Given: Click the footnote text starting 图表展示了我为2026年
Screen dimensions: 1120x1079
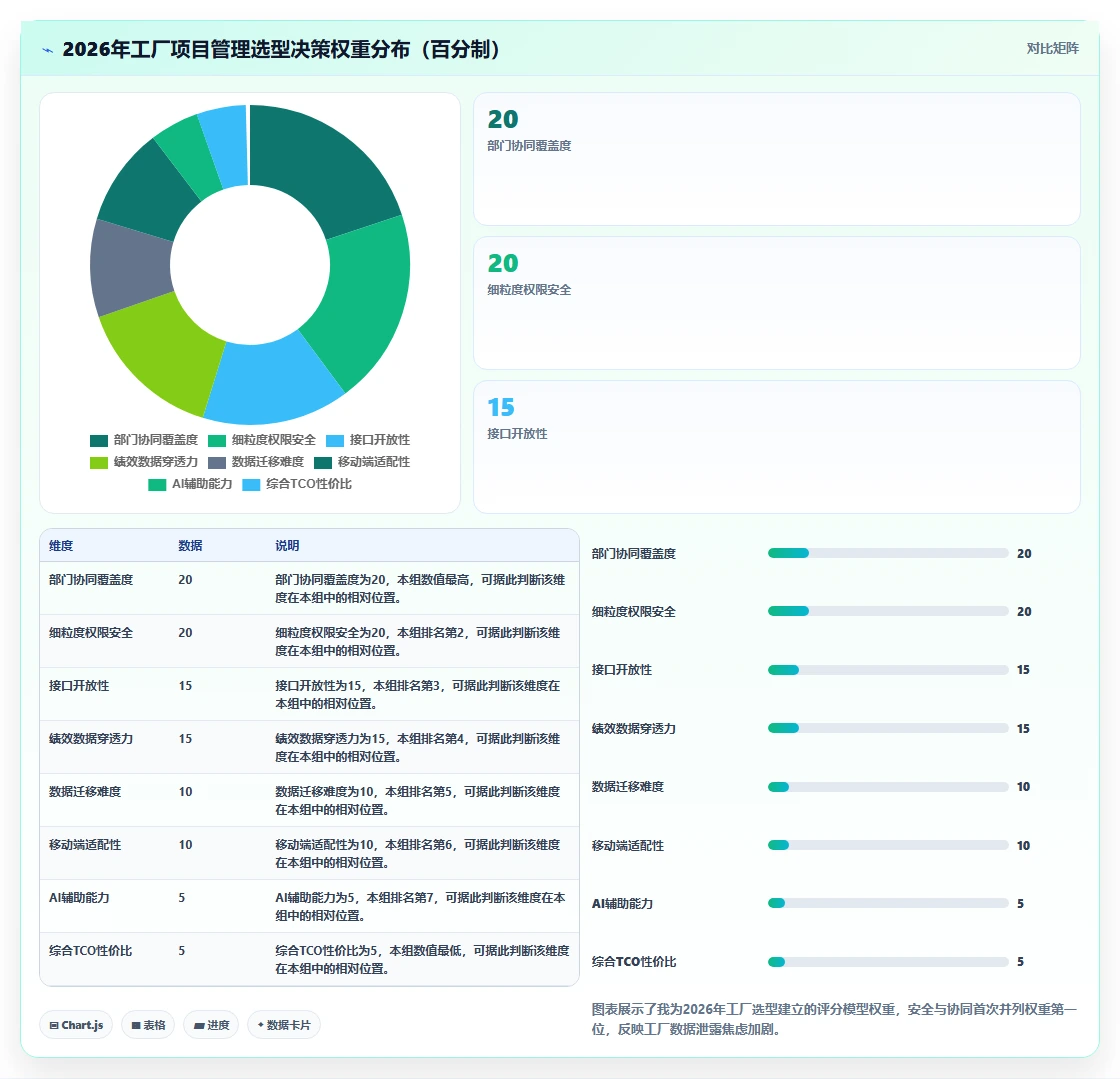Looking at the screenshot, I should 834,1019.
